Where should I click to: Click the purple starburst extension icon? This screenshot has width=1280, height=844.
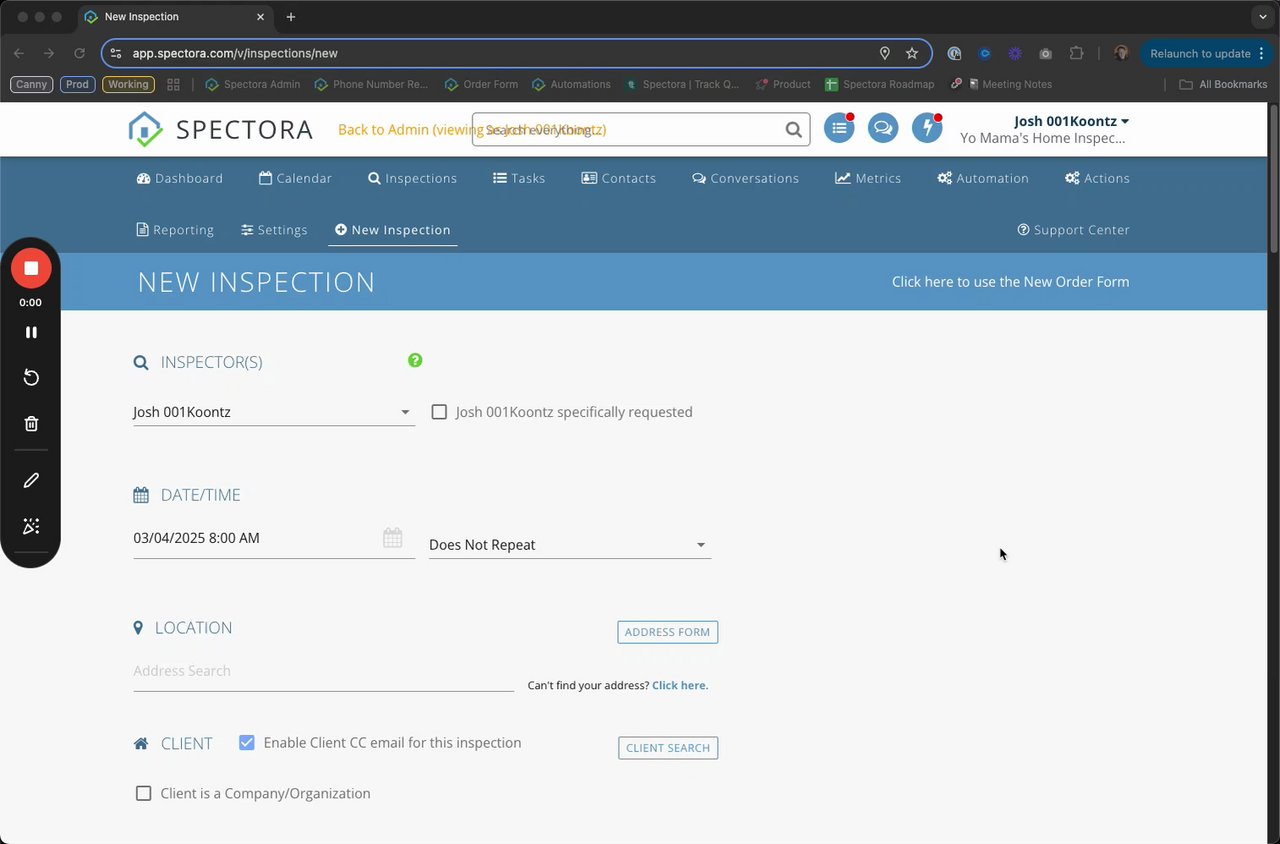[x=1015, y=53]
